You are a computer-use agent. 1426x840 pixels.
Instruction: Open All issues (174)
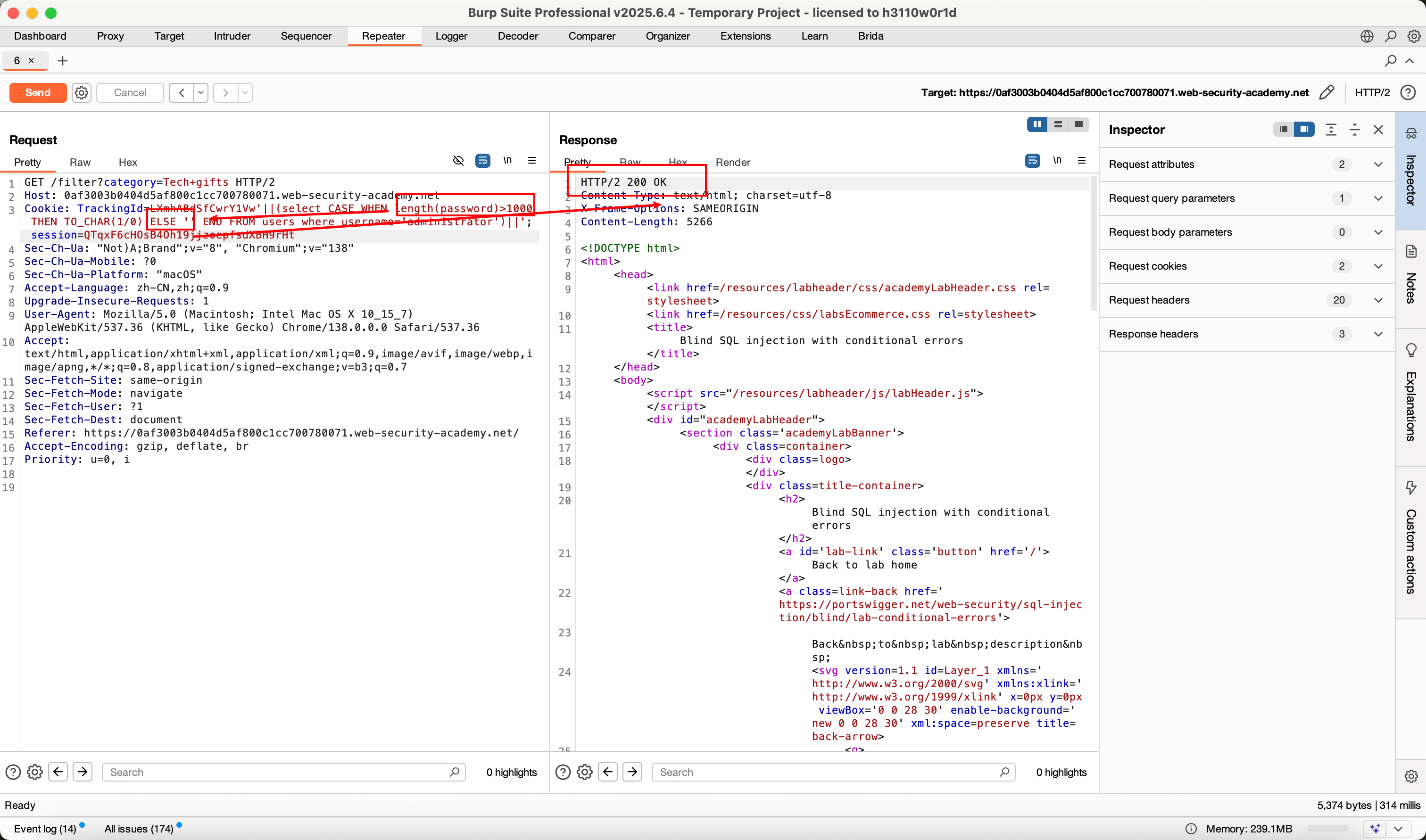click(x=139, y=829)
